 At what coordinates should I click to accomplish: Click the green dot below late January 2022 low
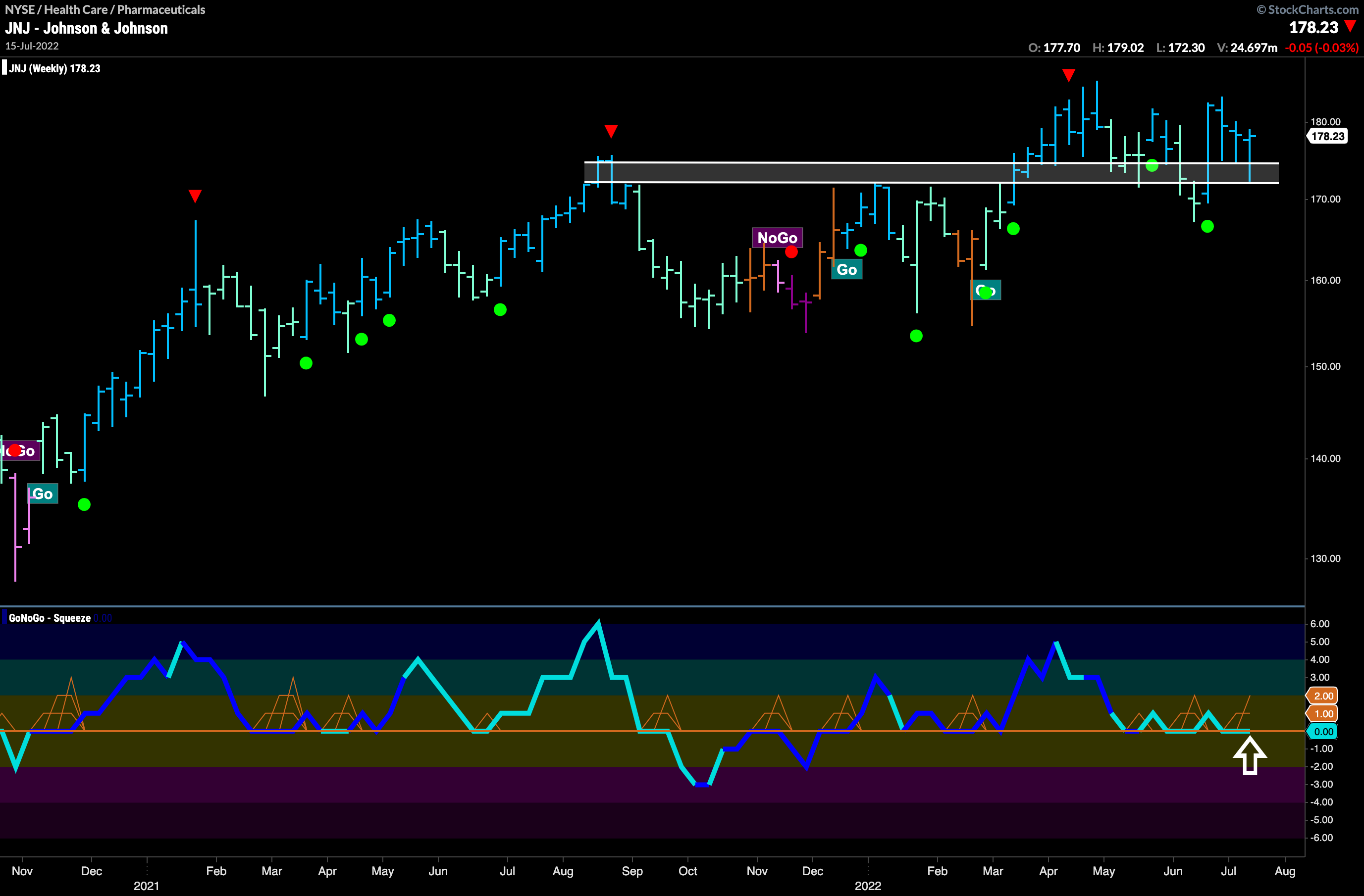click(916, 336)
